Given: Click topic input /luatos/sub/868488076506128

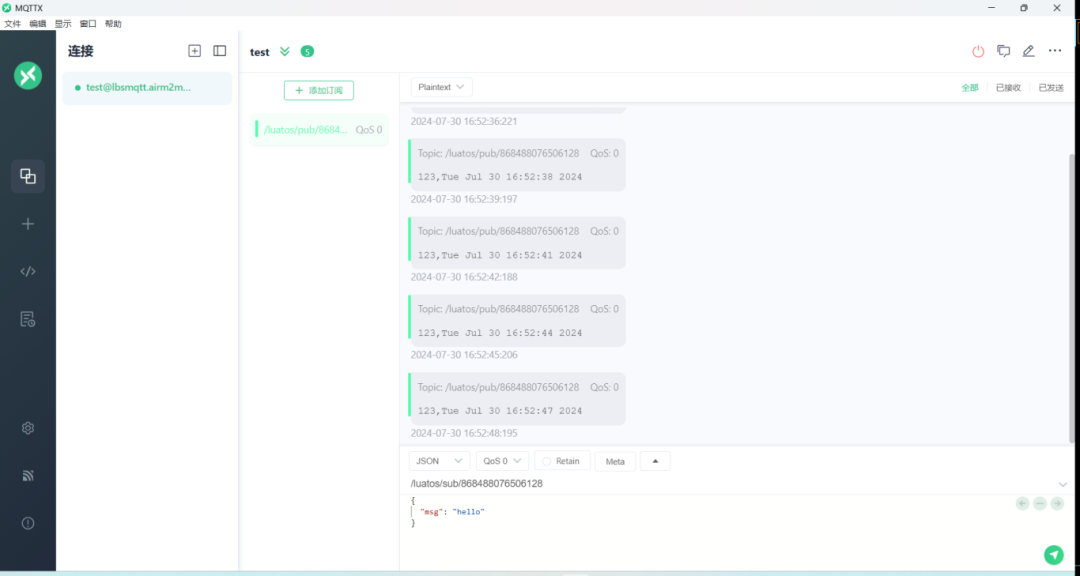Looking at the screenshot, I should 730,484.
